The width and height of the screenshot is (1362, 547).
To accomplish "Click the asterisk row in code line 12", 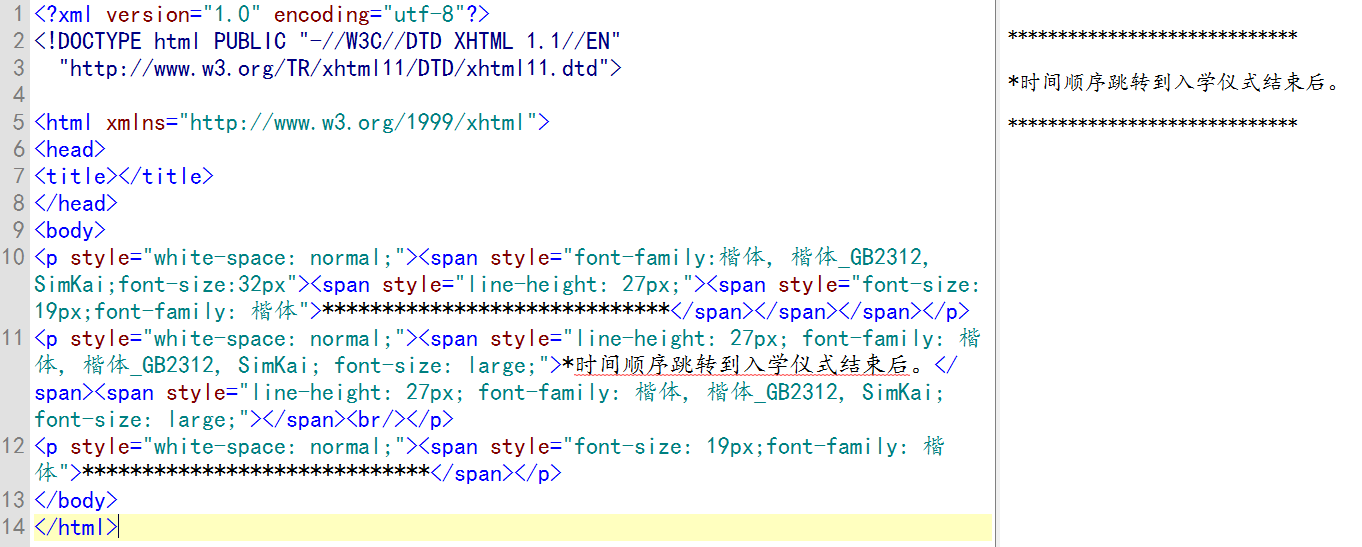I will (256, 474).
